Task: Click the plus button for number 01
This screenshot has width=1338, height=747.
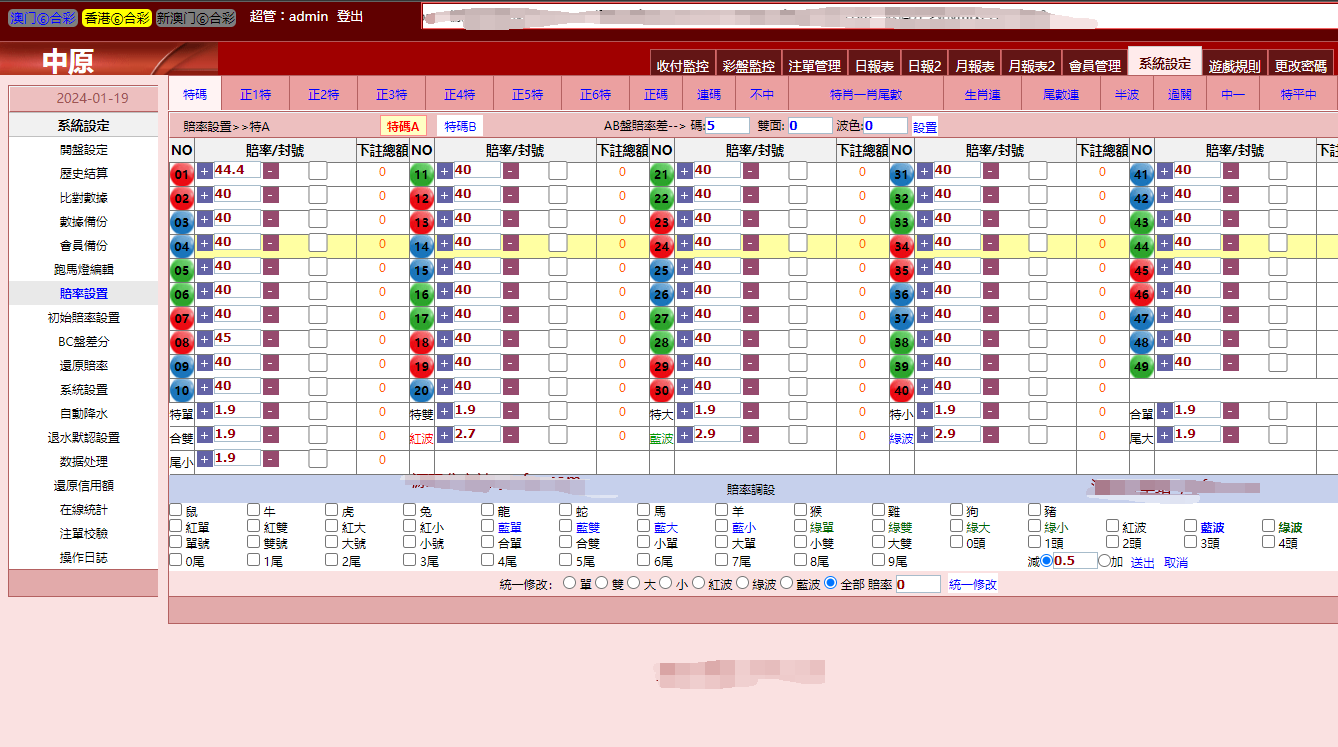Action: point(205,171)
